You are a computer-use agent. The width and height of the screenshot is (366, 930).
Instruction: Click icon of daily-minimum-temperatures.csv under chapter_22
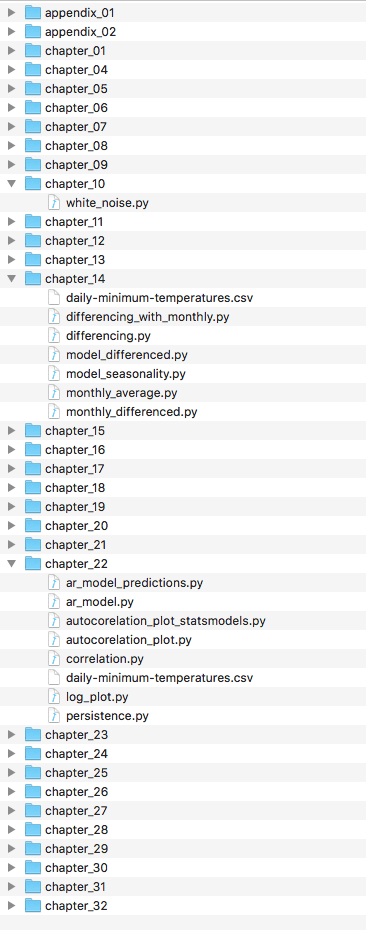pyautogui.click(x=54, y=677)
